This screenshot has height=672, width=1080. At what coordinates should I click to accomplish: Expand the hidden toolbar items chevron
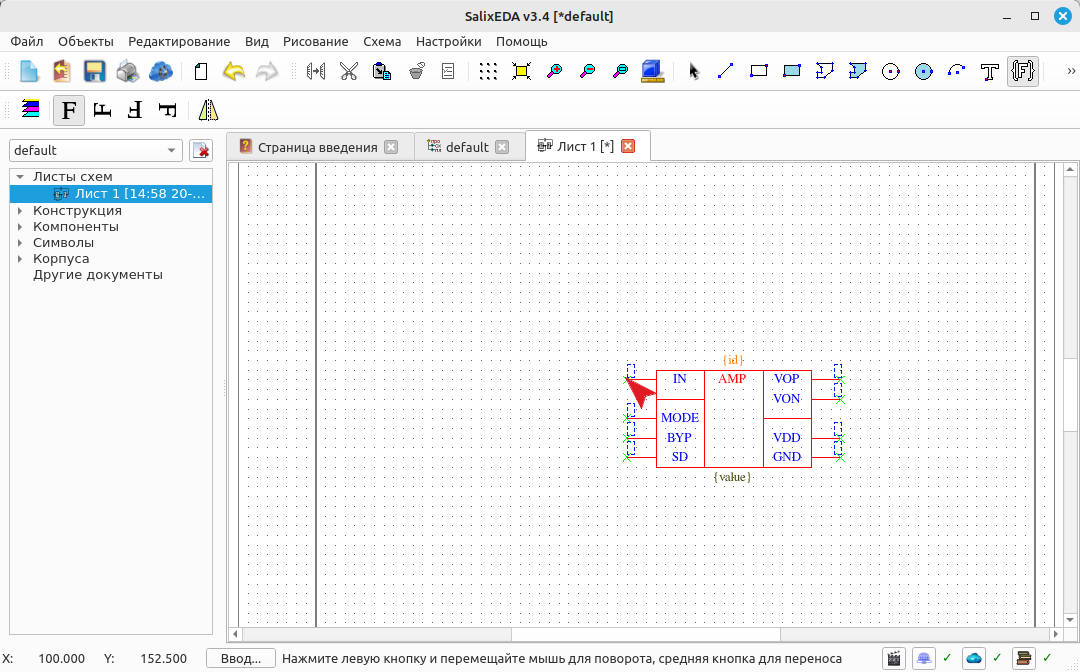[1071, 71]
